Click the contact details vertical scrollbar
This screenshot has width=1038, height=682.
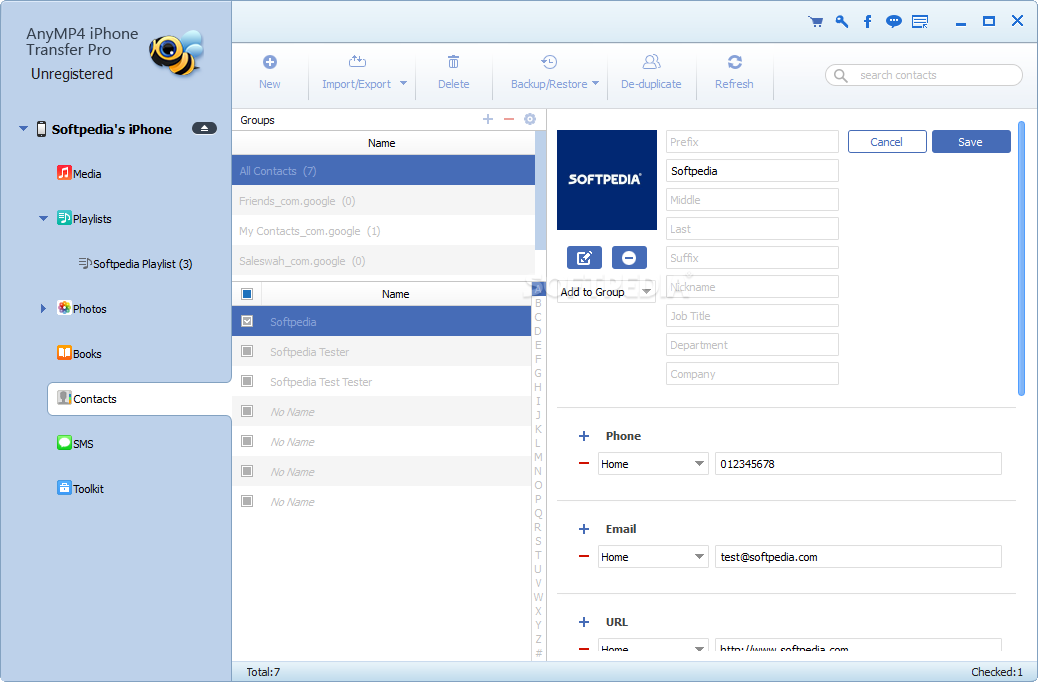[x=1021, y=259]
